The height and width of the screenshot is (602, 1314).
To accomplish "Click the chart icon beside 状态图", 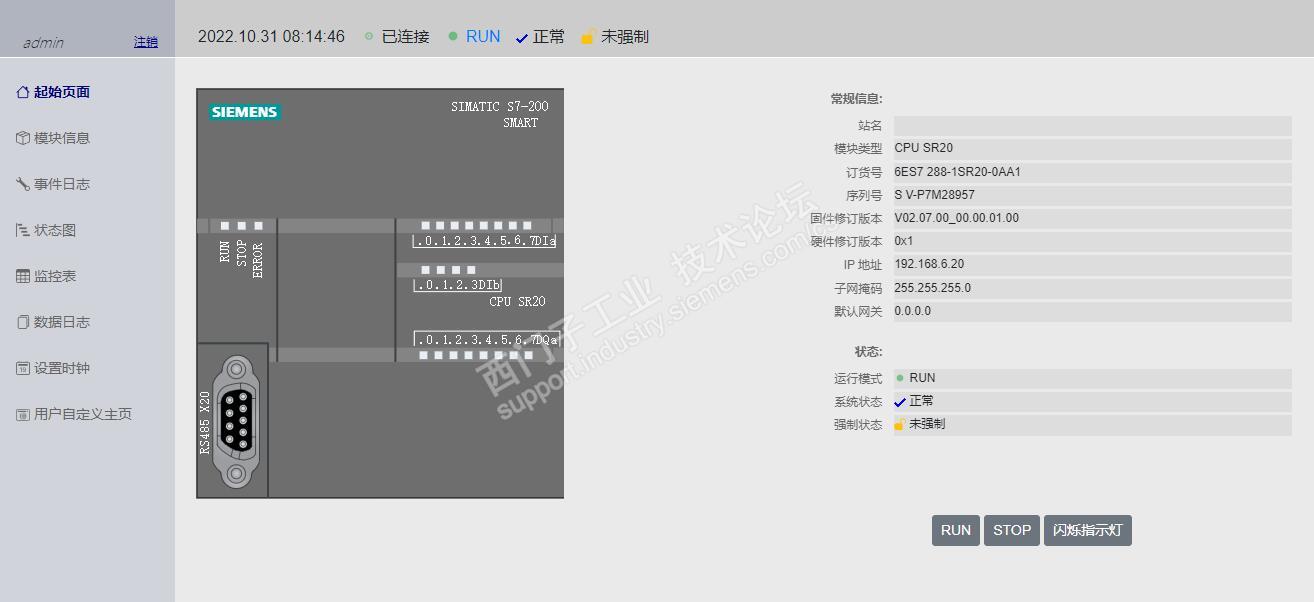I will click(23, 230).
